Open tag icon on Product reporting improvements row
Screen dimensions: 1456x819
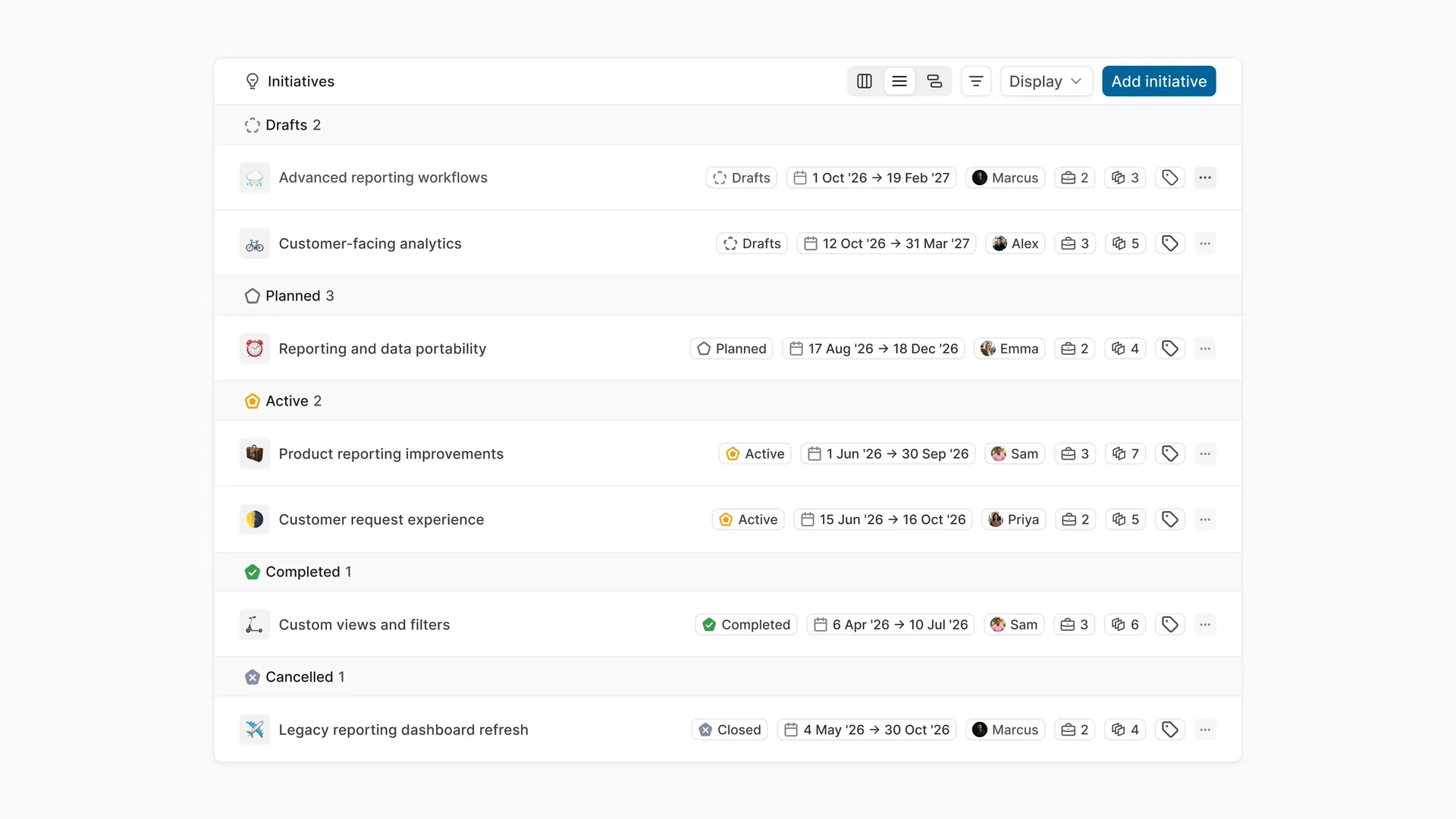1170,453
